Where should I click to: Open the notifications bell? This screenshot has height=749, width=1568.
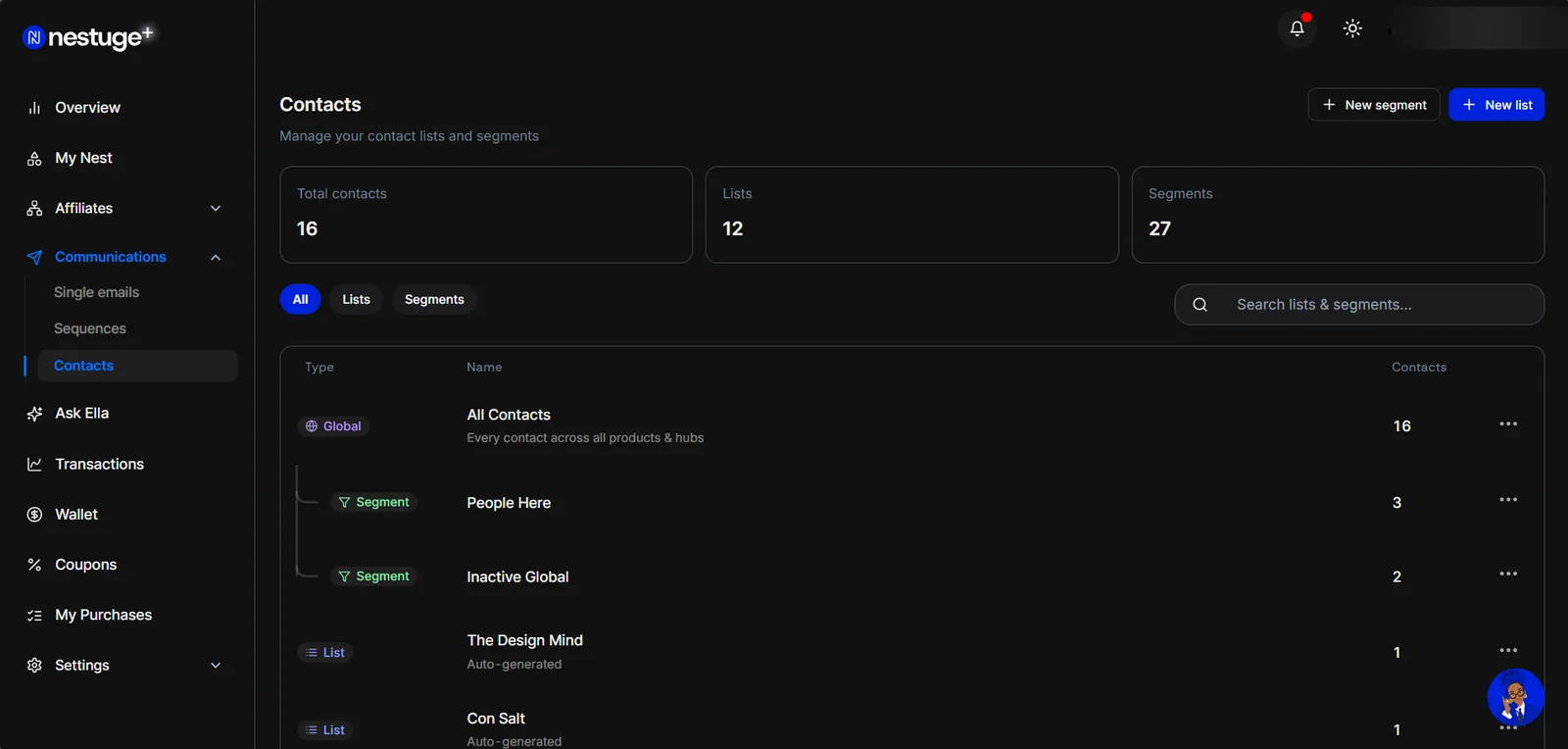click(x=1297, y=28)
